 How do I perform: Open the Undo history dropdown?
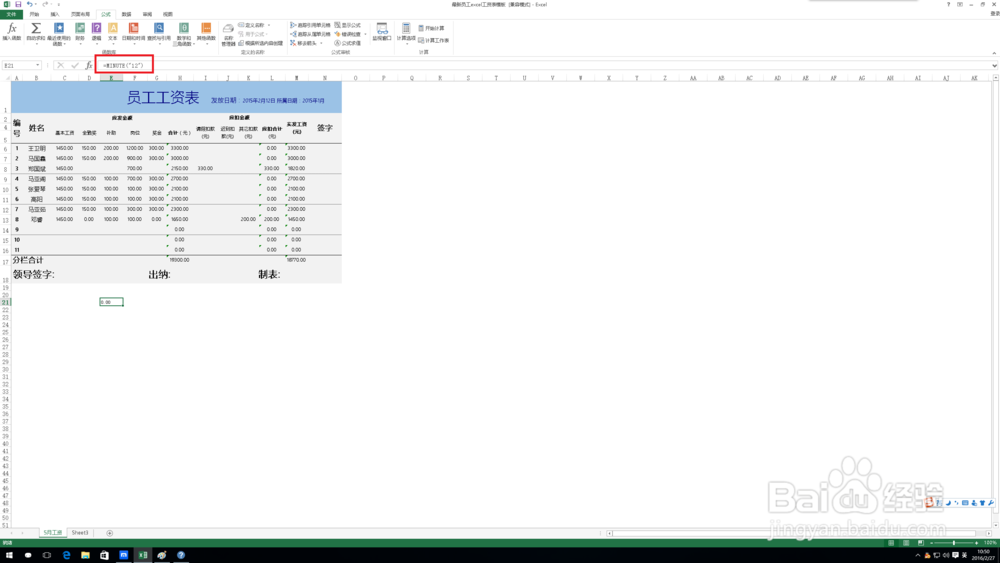coord(36,4)
